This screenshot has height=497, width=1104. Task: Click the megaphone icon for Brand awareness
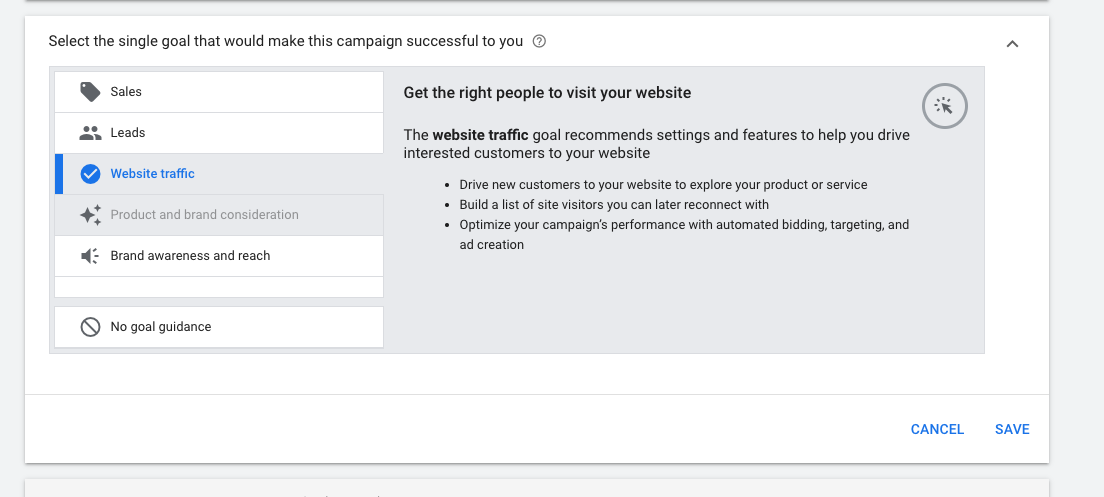pos(90,256)
